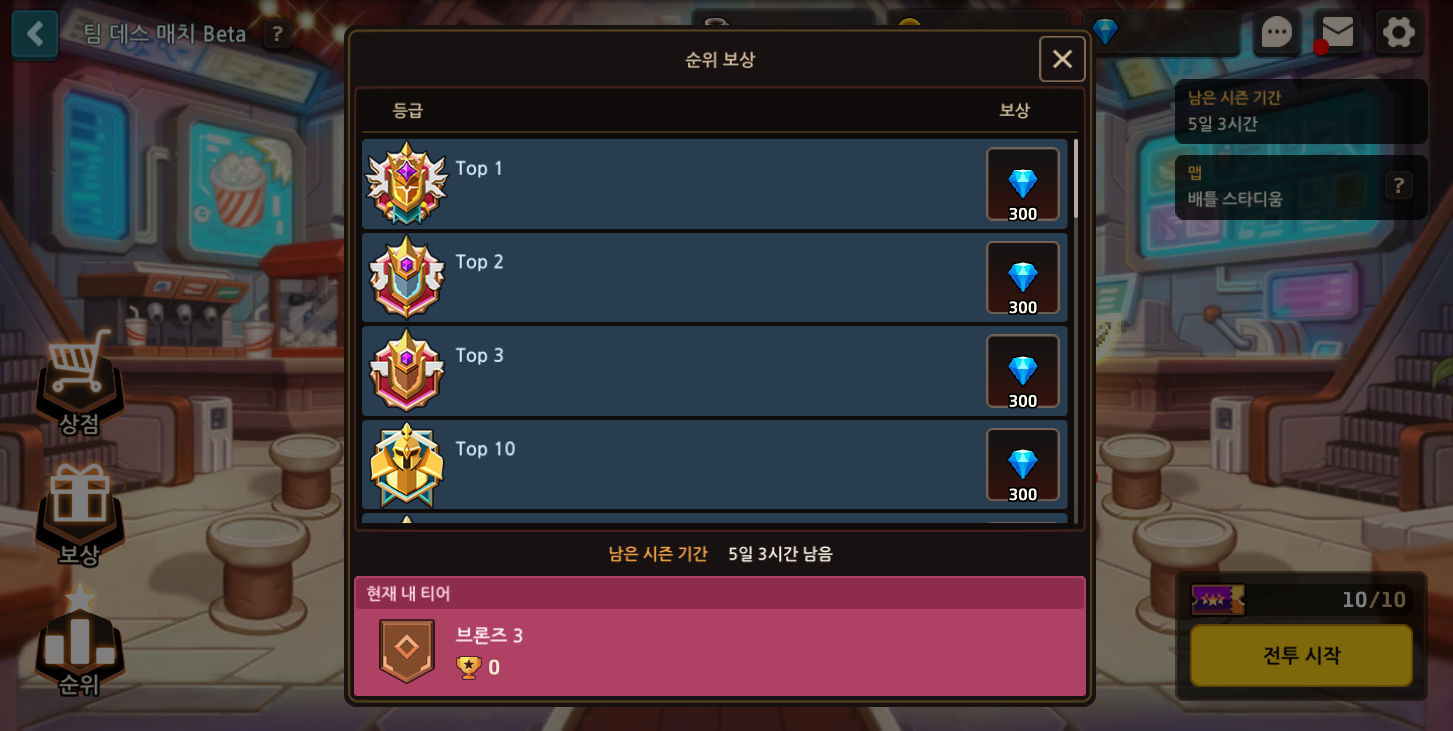Viewport: 1453px width, 731px height.
Task: Click the help icon next to 팀 데스 매치 Beta
Action: pyautogui.click(x=278, y=34)
